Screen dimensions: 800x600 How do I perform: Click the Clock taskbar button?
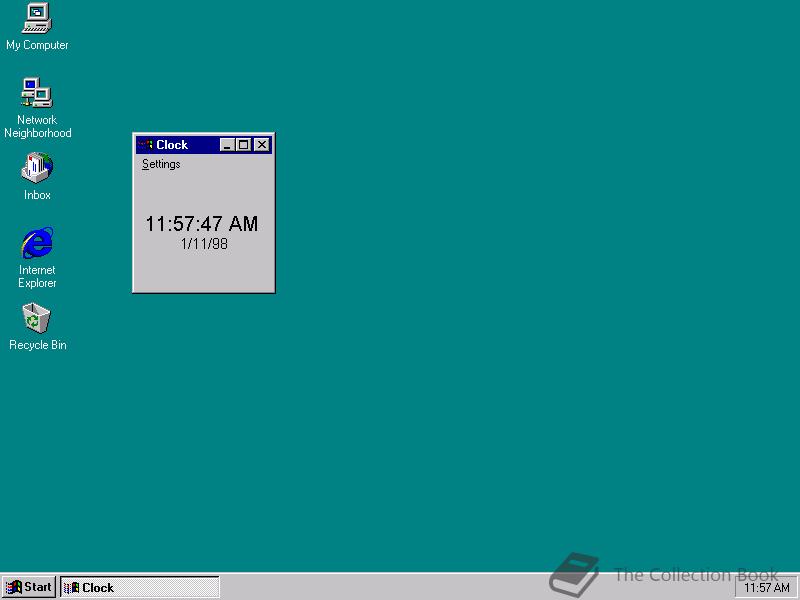click(140, 587)
